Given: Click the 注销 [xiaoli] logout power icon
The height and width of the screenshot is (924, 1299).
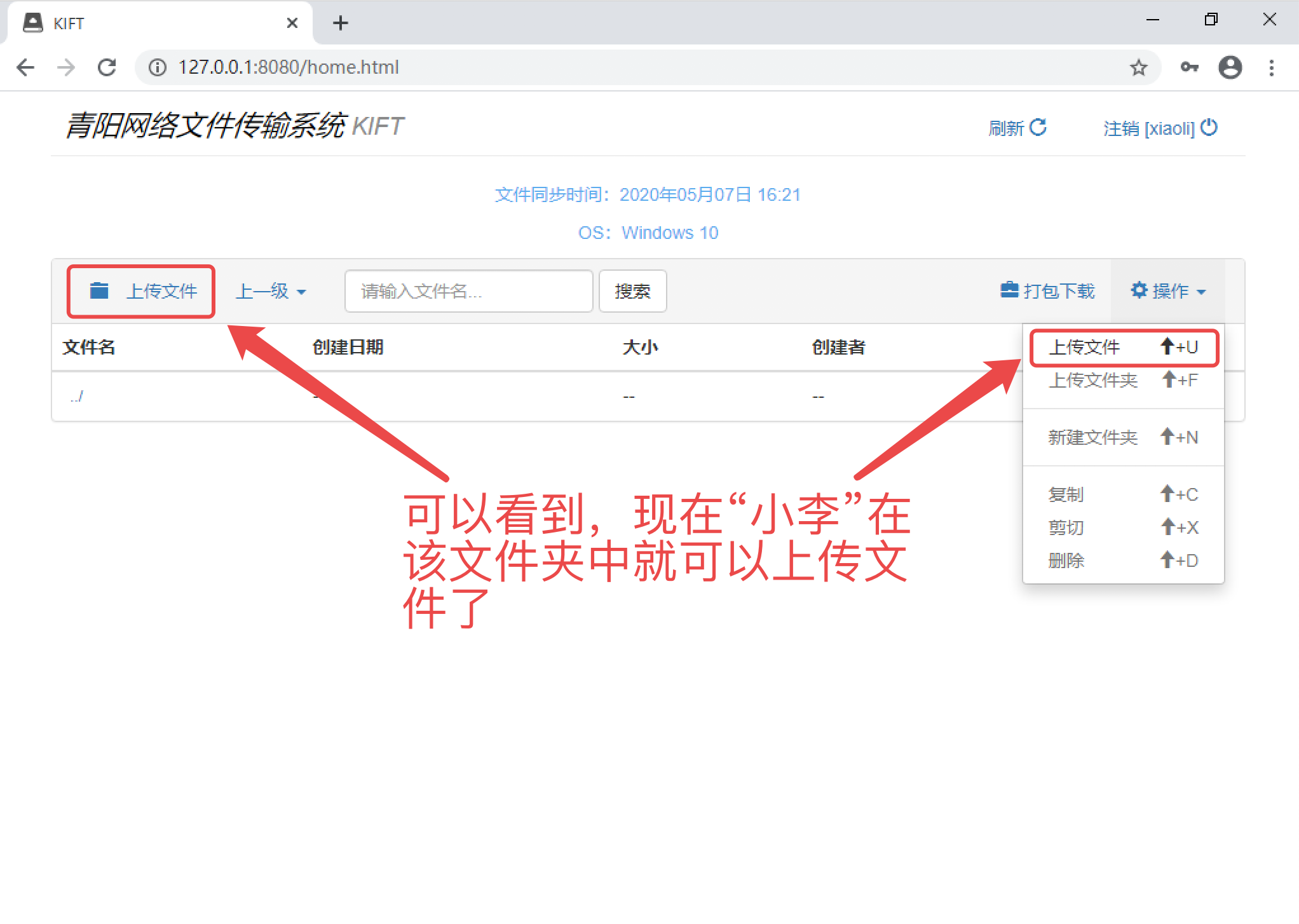Looking at the screenshot, I should (1209, 128).
